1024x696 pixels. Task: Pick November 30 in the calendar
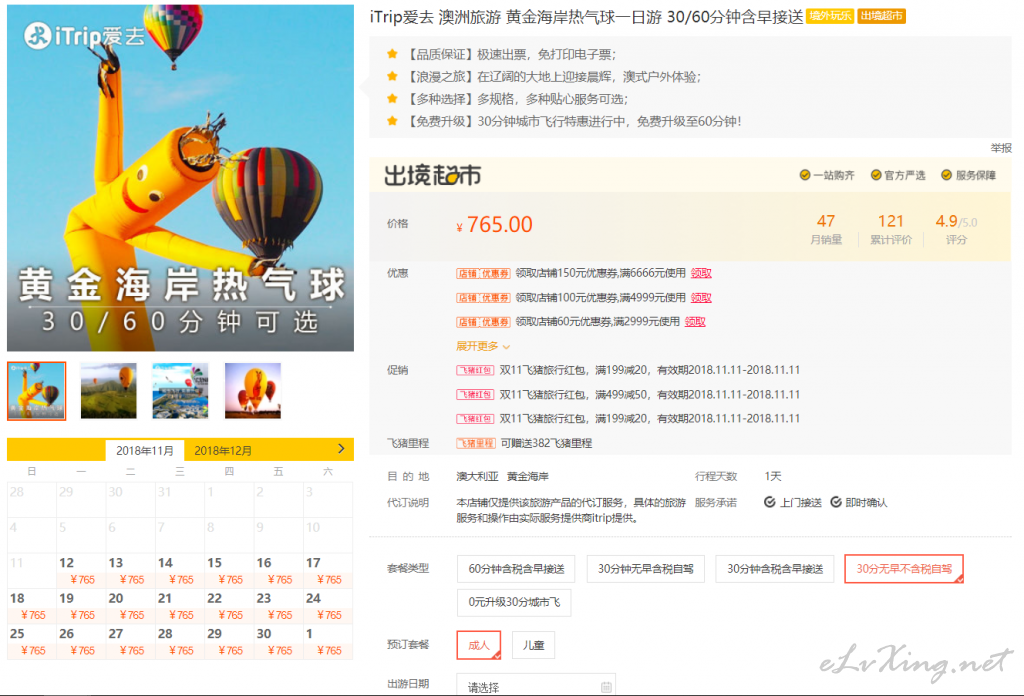279,641
